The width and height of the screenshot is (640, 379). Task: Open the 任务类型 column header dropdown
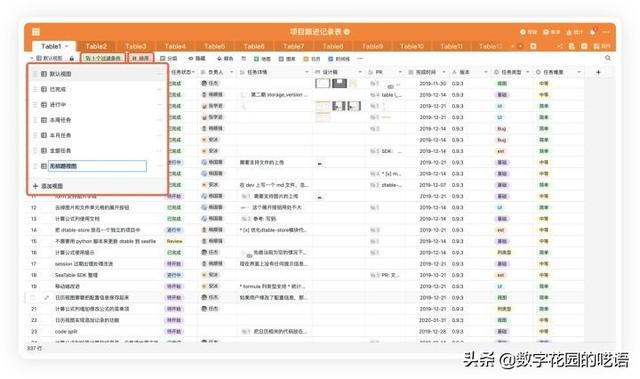click(528, 72)
